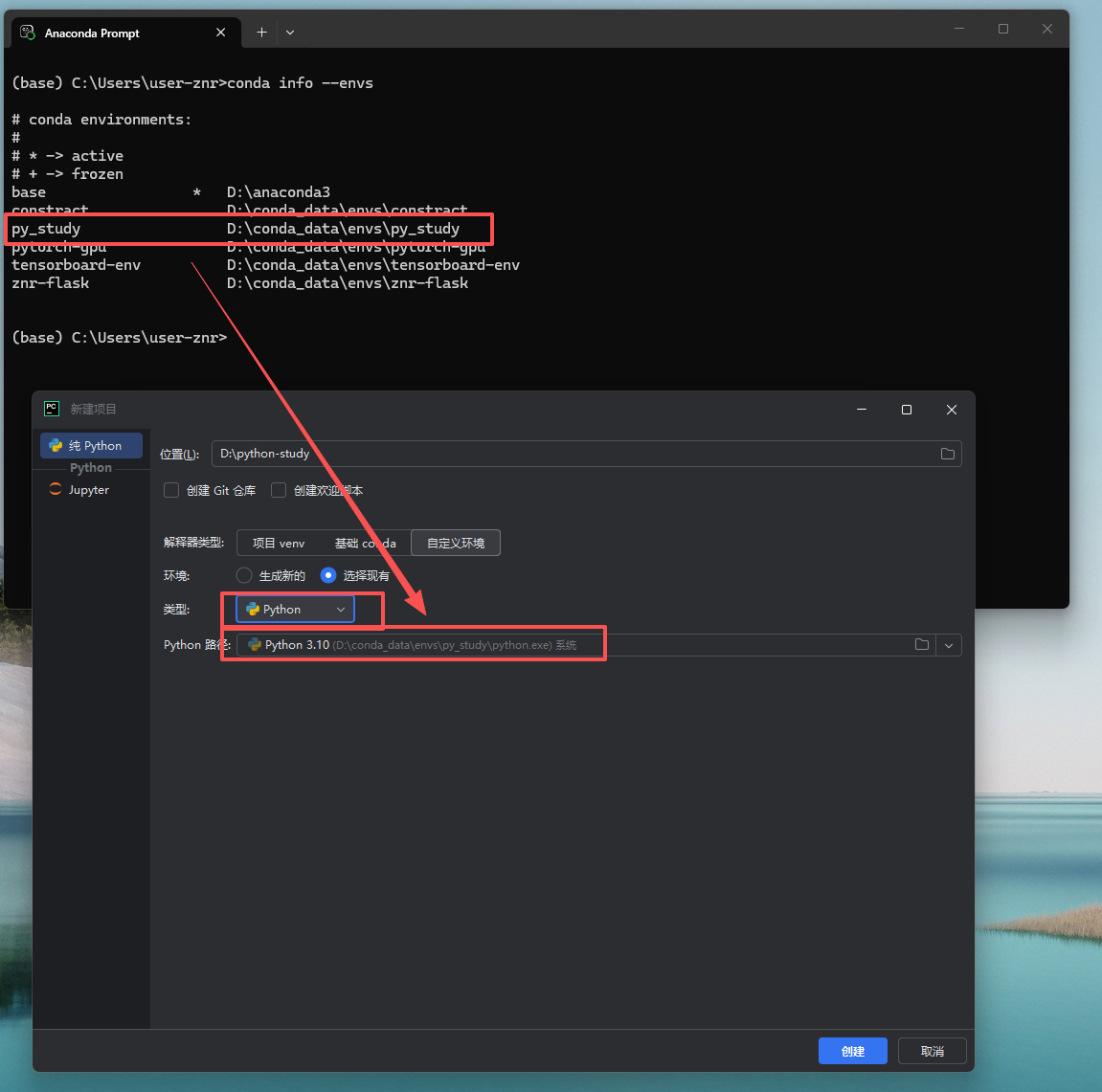Close the 新建项目 dialog
The width and height of the screenshot is (1102, 1092).
pyautogui.click(x=952, y=409)
